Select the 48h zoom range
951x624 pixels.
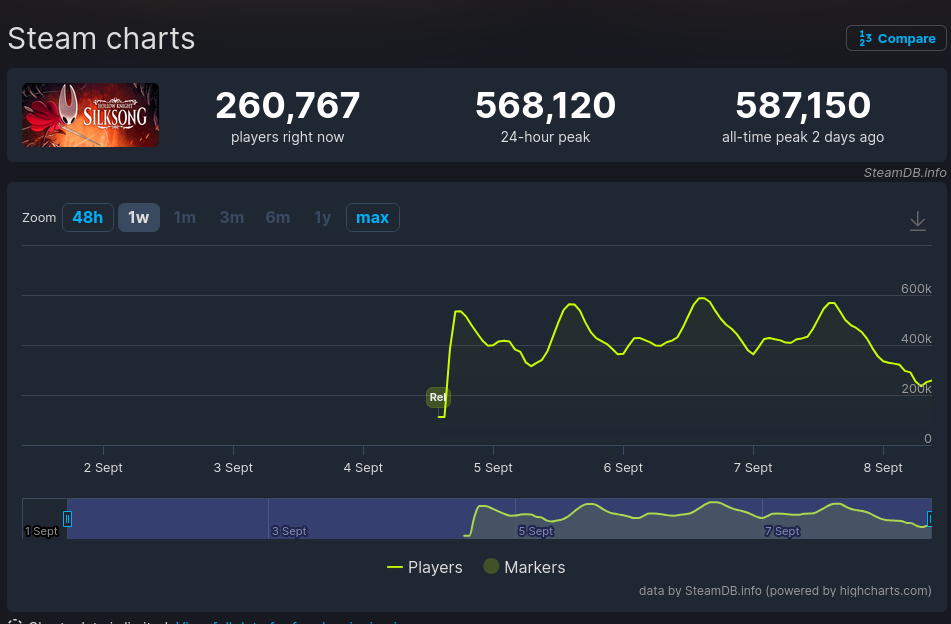pyautogui.click(x=87, y=217)
